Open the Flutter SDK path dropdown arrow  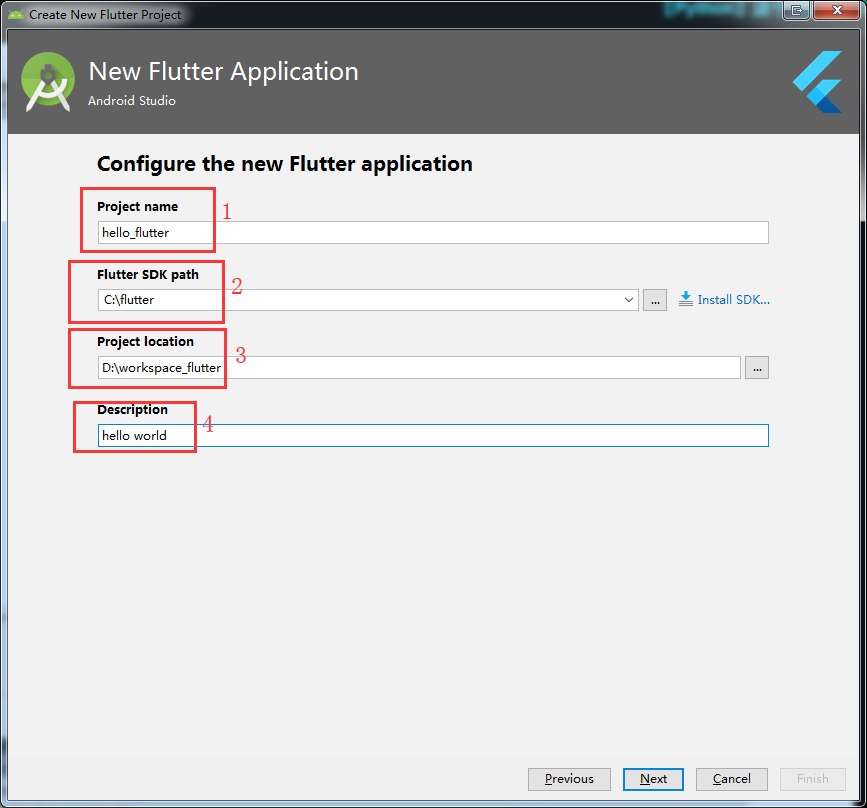pos(629,300)
